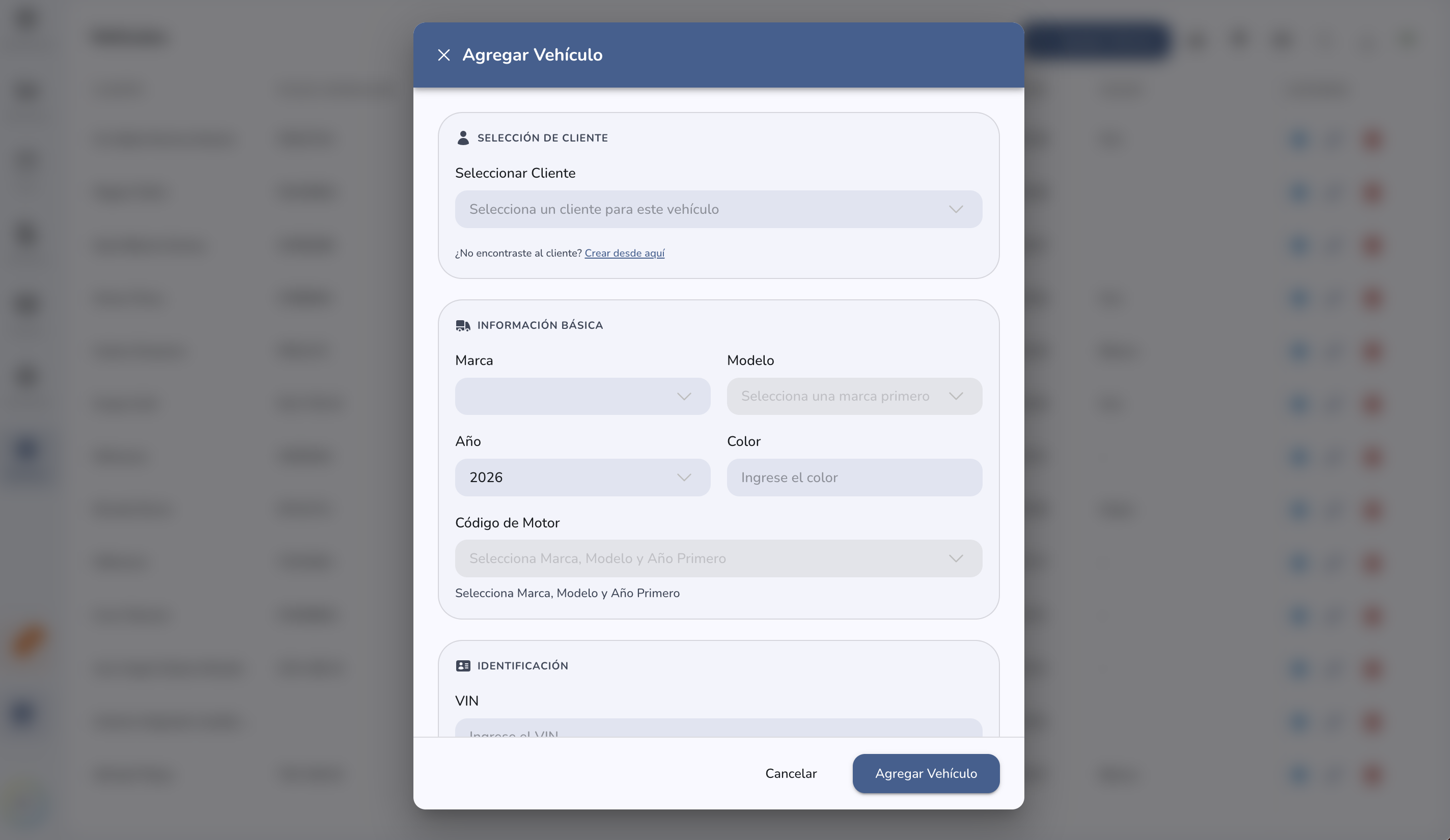Open the Marca dropdown
This screenshot has width=1450, height=840.
tap(582, 397)
